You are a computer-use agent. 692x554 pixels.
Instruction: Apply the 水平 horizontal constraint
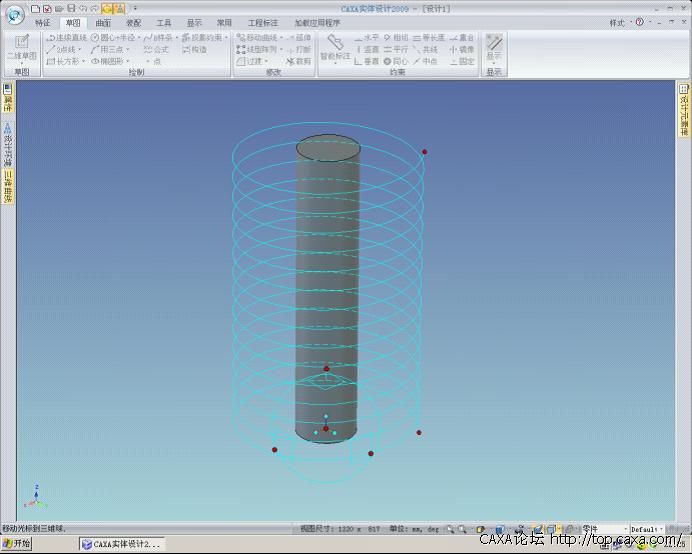366,38
